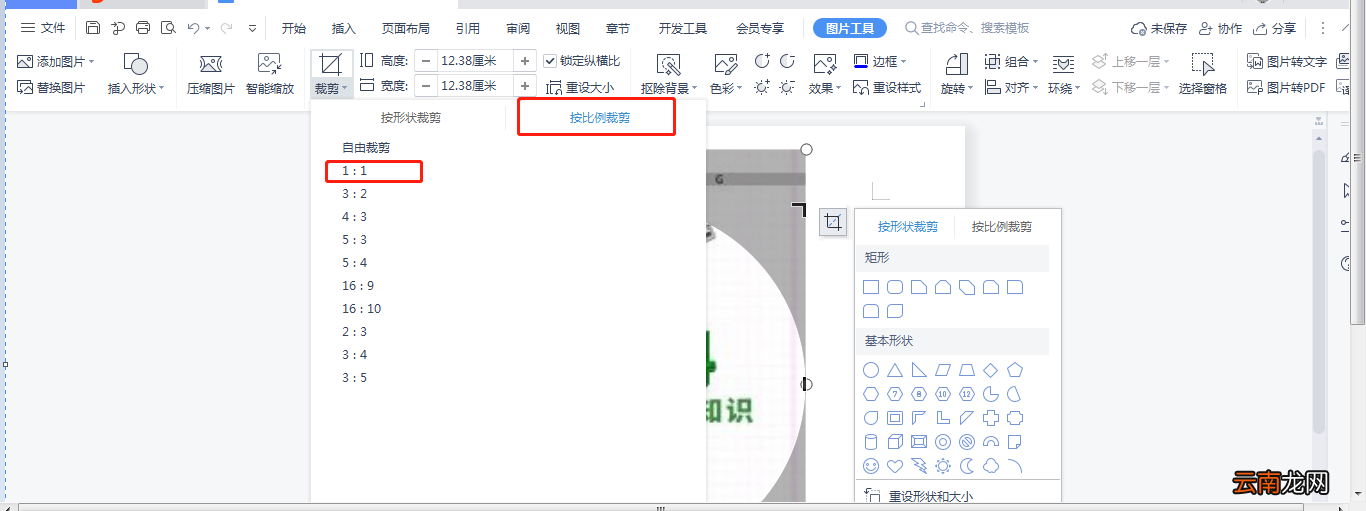Click Picture to Text (图片转文字)

click(x=1287, y=62)
